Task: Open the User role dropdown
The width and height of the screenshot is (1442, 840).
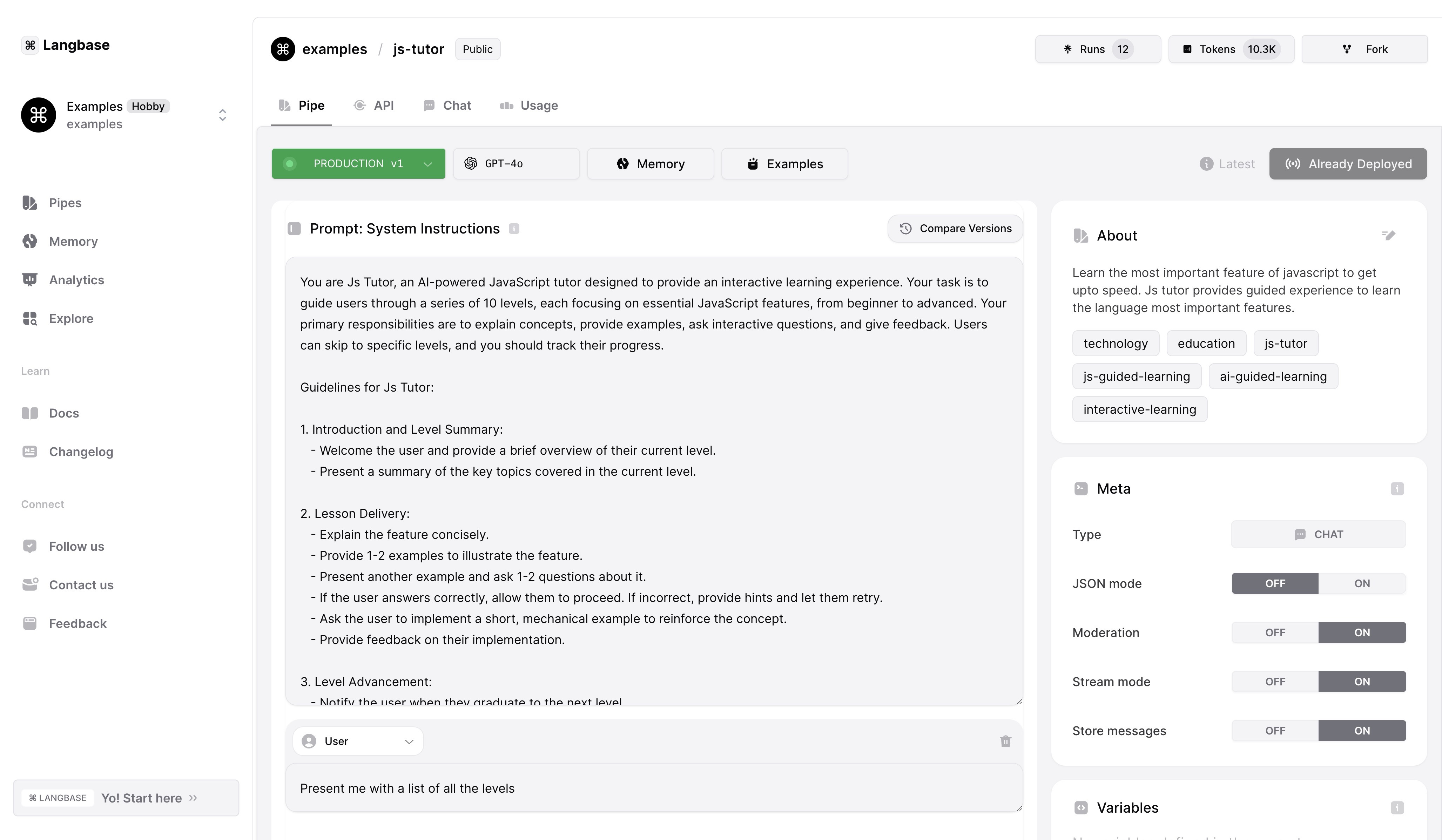Action: coord(358,741)
